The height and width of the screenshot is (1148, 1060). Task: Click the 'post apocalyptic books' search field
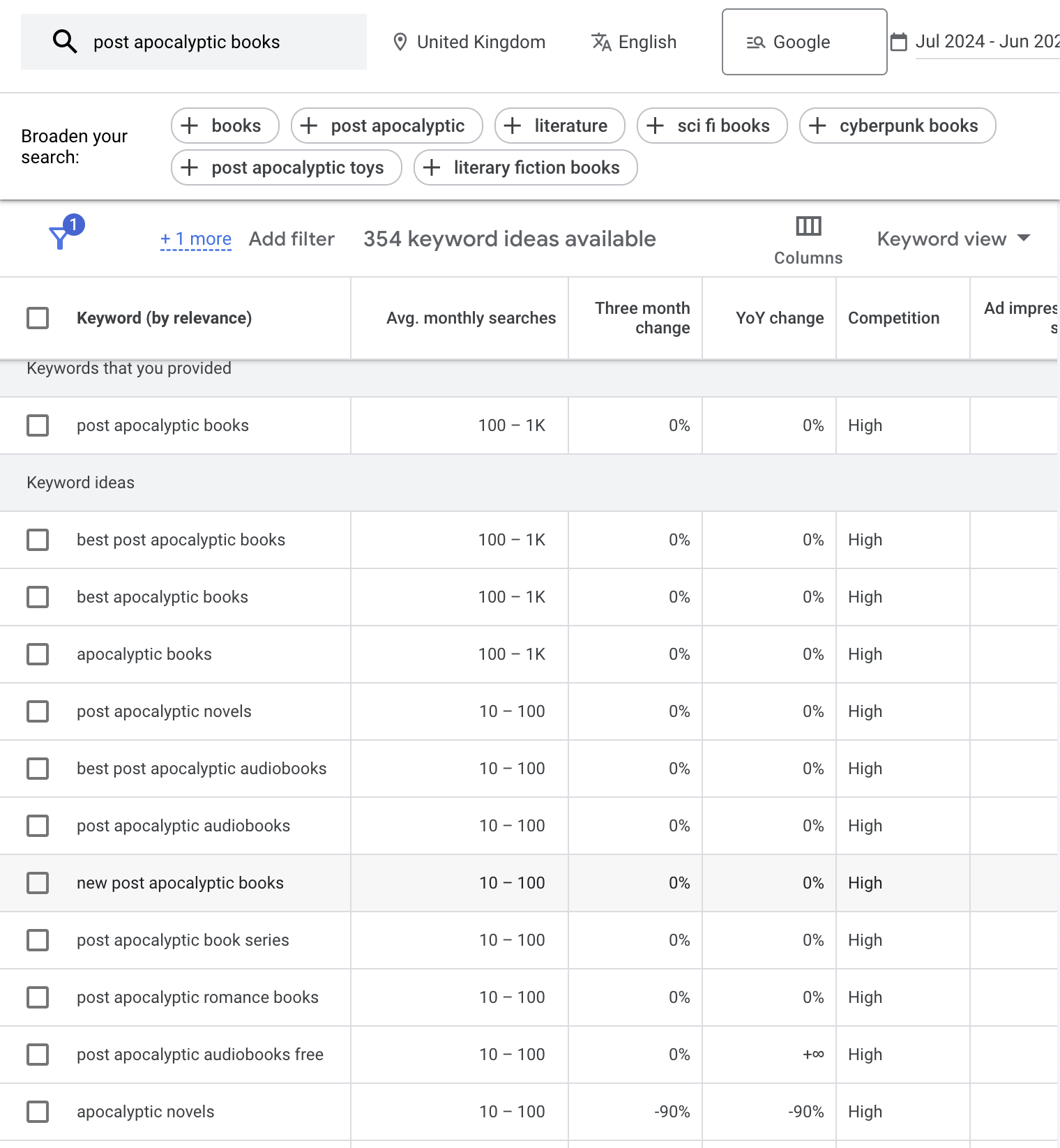coord(209,42)
